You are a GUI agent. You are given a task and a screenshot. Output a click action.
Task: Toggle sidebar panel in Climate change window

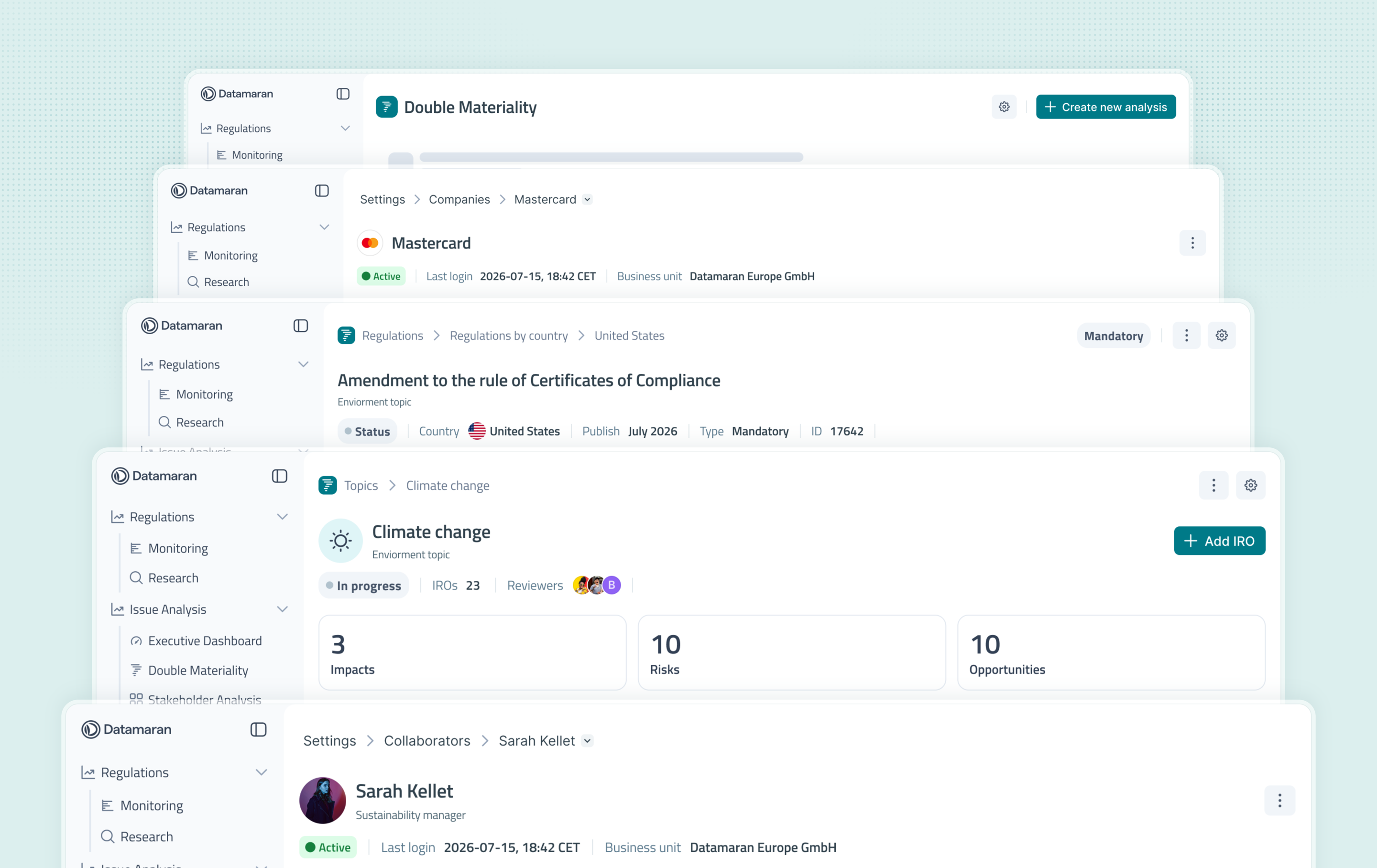[x=279, y=476]
